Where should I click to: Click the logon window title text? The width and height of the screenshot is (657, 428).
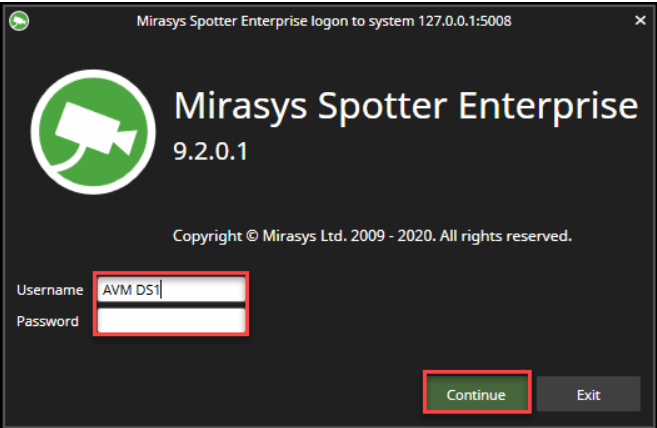[x=324, y=20]
